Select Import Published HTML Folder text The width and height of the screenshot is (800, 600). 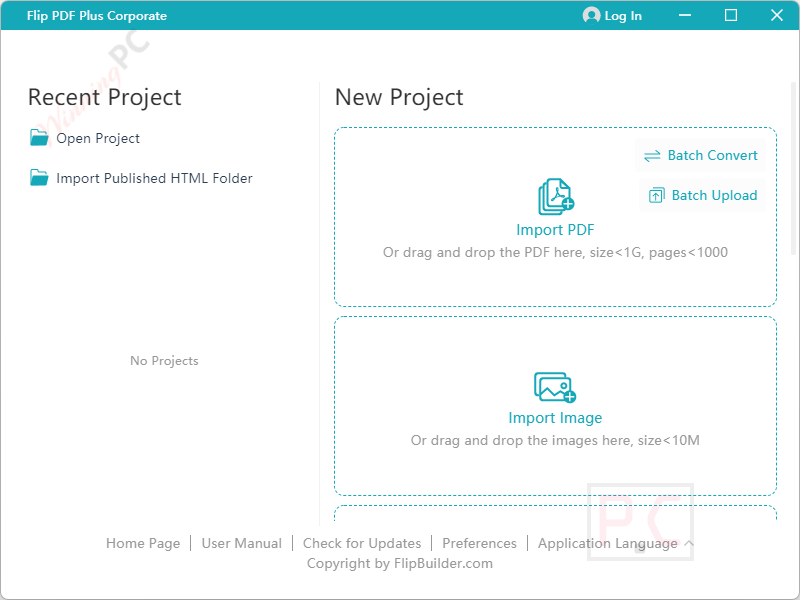tap(154, 178)
